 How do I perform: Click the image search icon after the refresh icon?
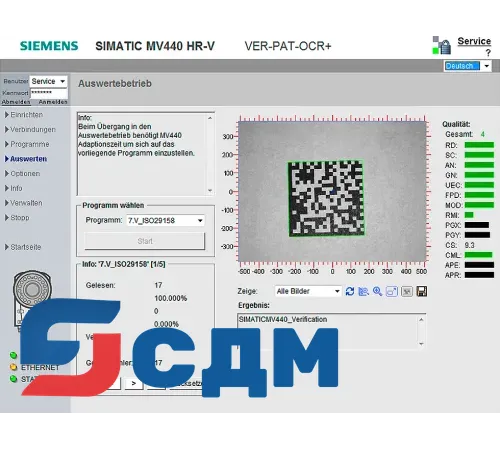click(x=363, y=291)
